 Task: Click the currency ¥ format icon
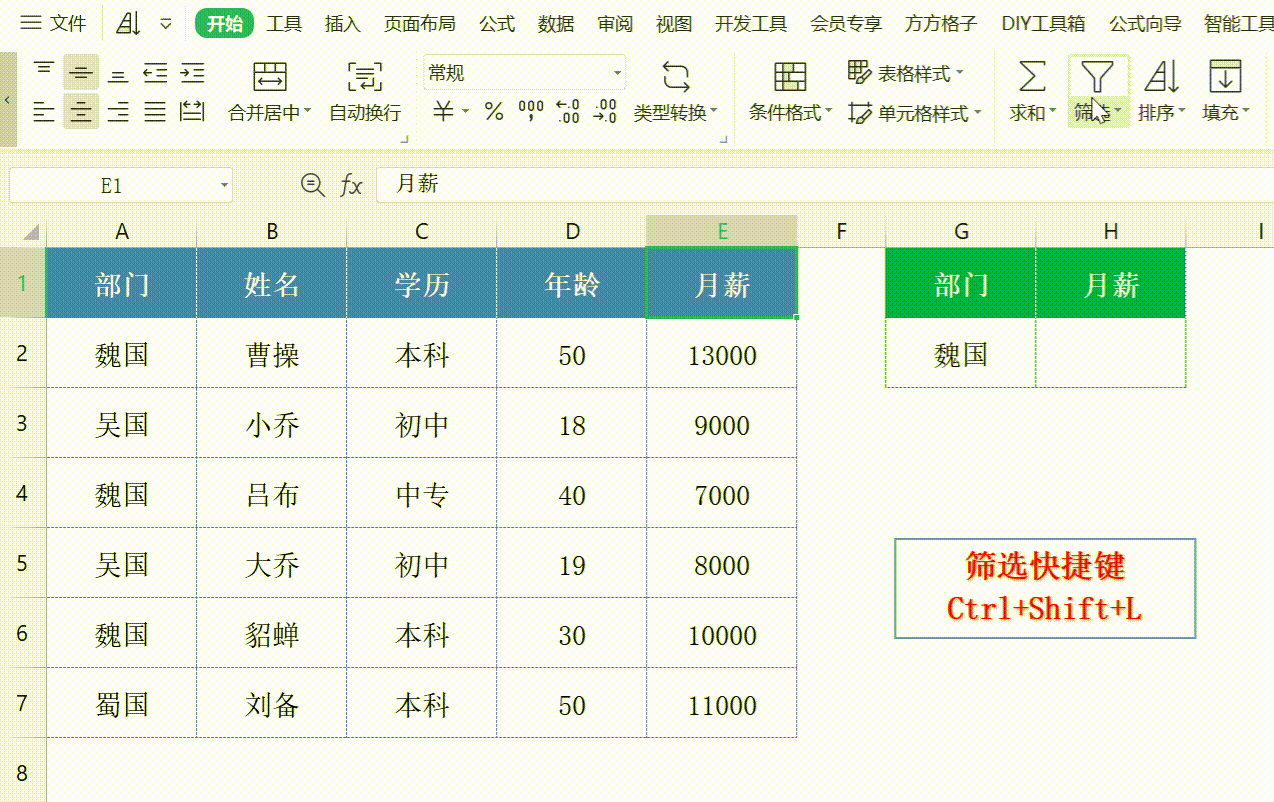(x=443, y=112)
